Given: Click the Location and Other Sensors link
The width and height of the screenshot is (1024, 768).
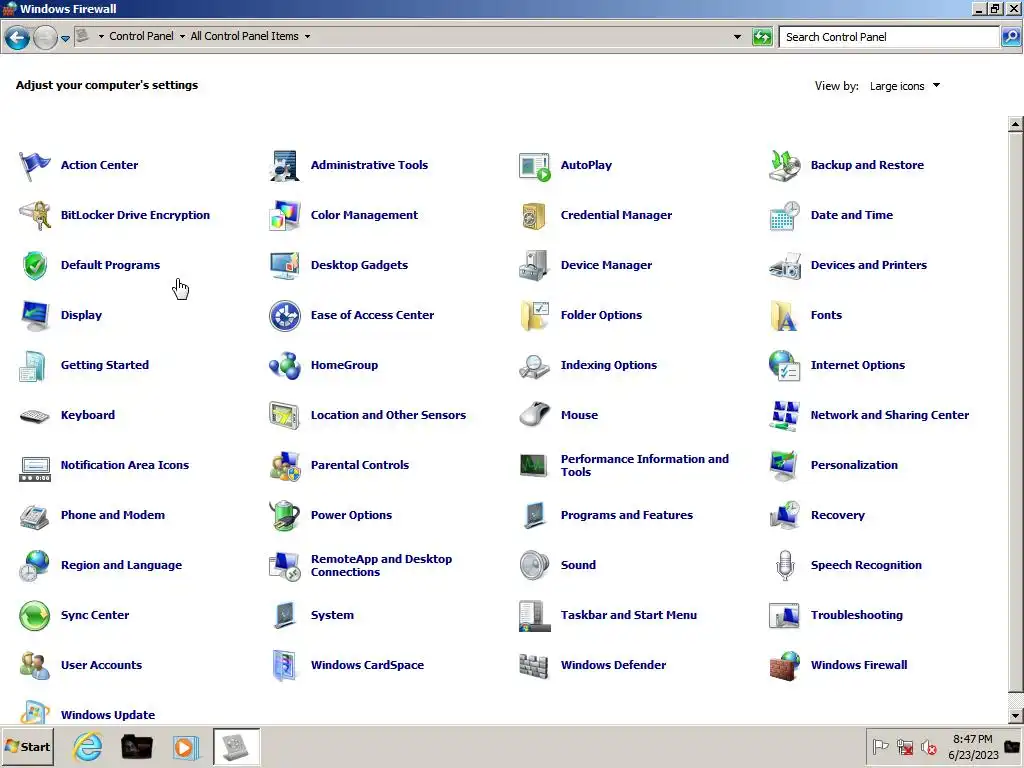Looking at the screenshot, I should (388, 415).
